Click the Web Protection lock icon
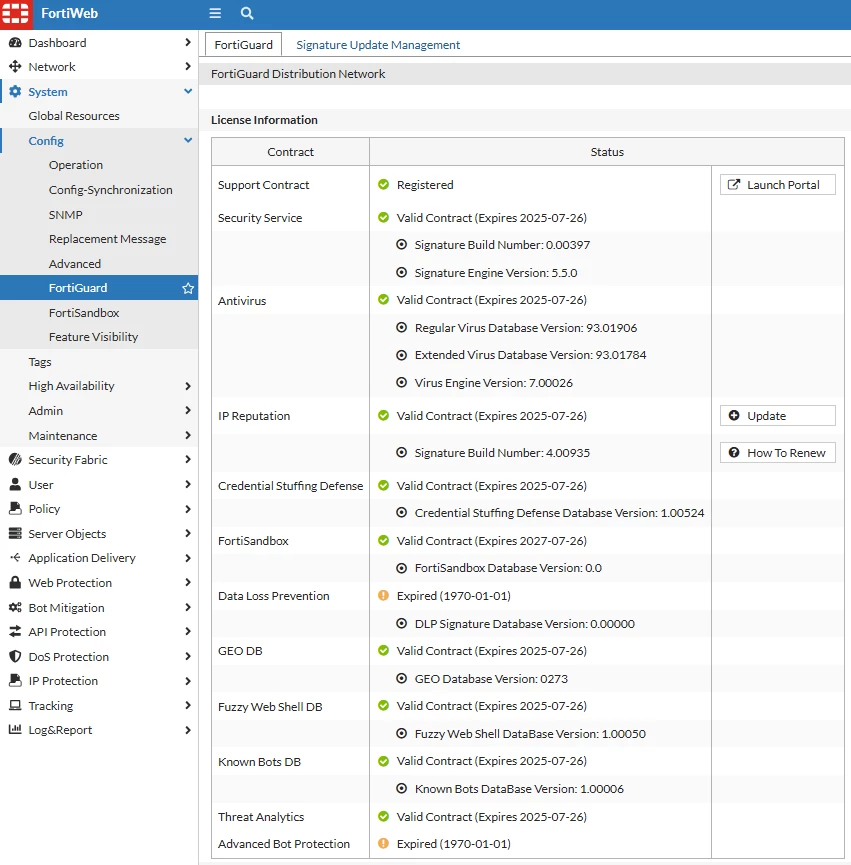851x865 pixels. pos(15,583)
